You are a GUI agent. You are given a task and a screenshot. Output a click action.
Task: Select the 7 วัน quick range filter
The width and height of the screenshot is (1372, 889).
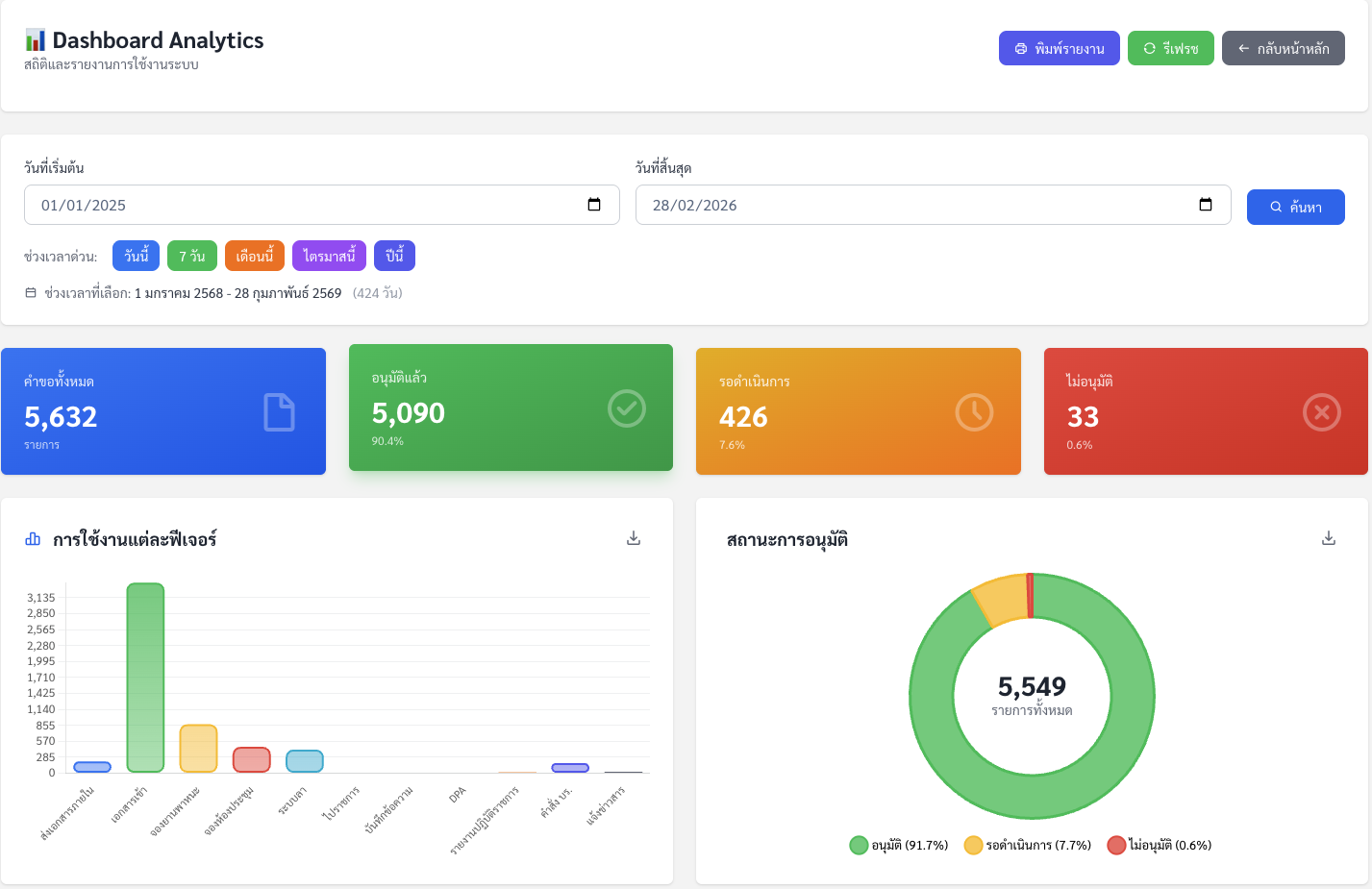coord(192,255)
